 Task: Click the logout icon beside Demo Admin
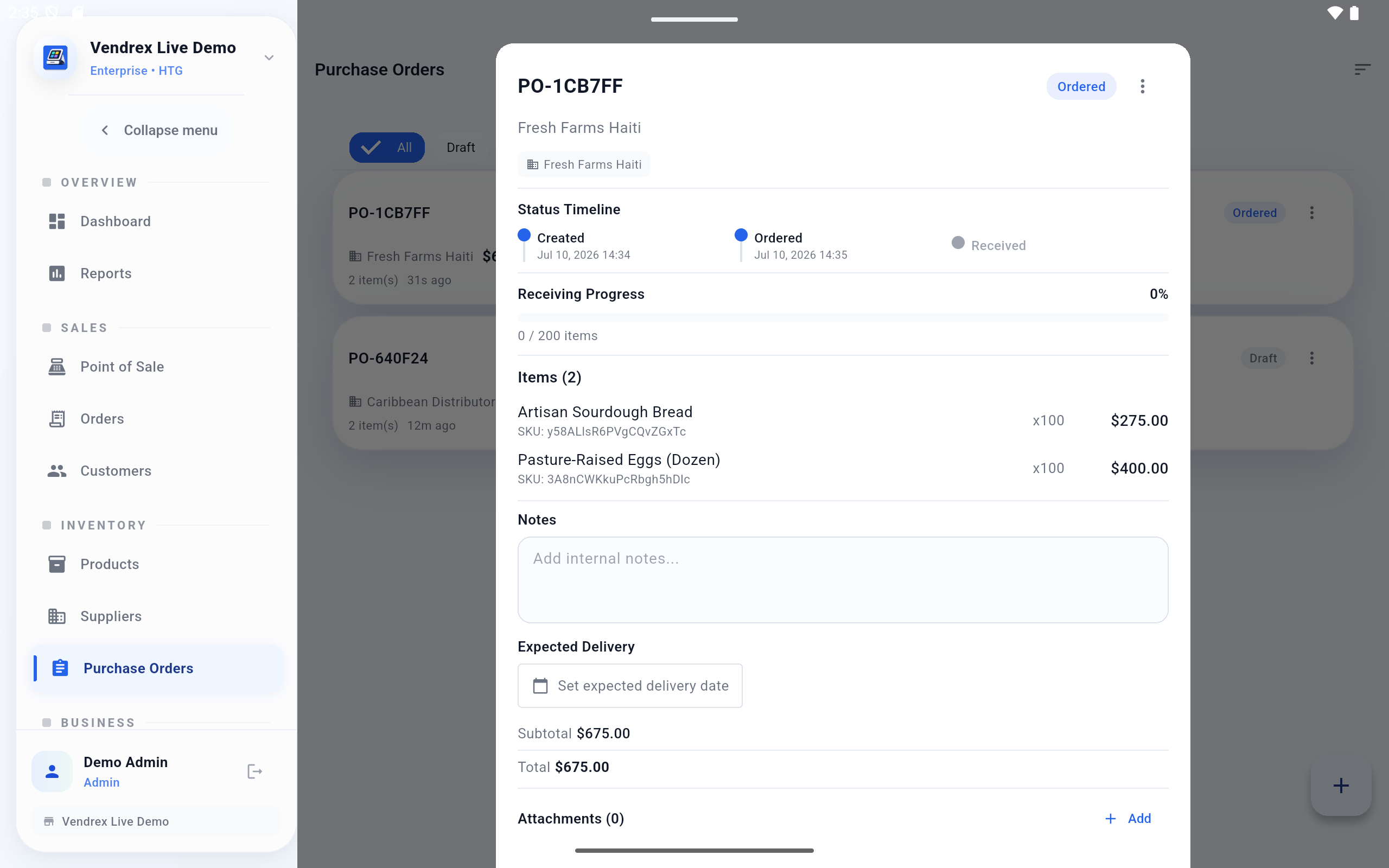coord(254,771)
